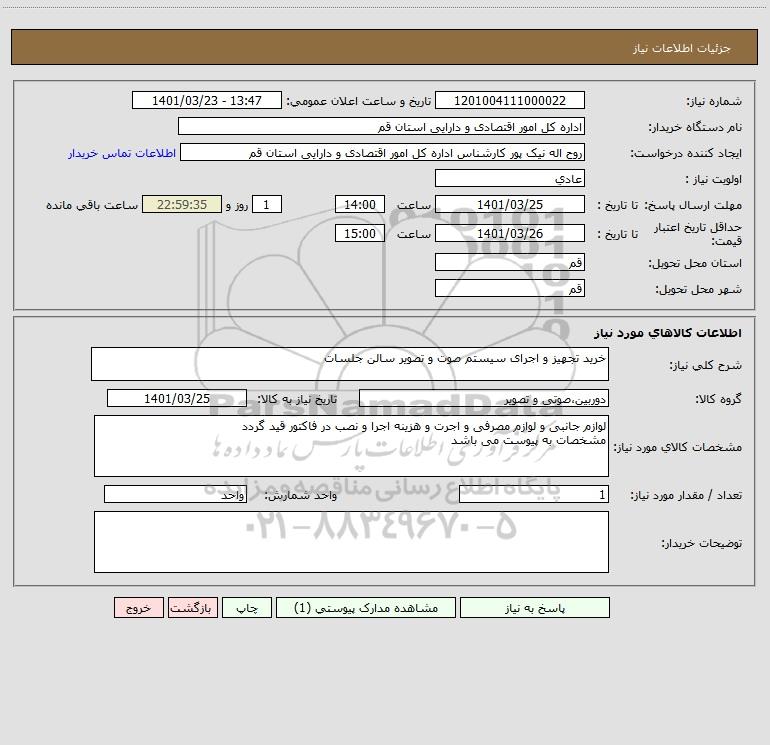Click the buyer organization name field
The image size is (770, 745).
(381, 126)
